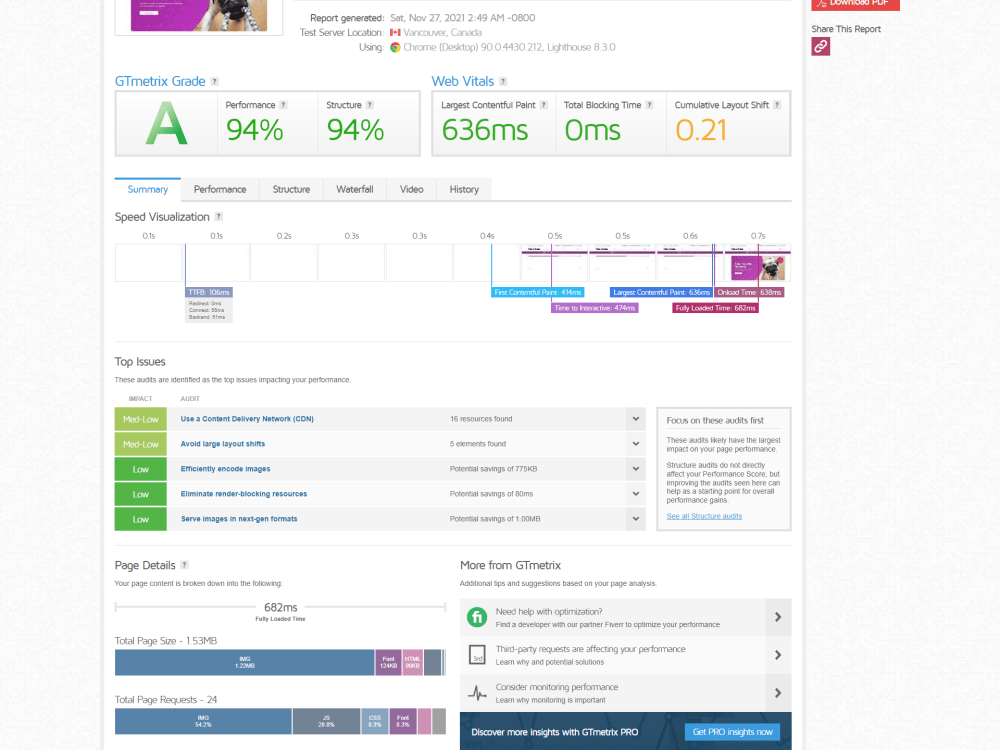The height and width of the screenshot is (750, 1000).
Task: Click First Contentful Paint 414ms marker
Action: pos(538,292)
